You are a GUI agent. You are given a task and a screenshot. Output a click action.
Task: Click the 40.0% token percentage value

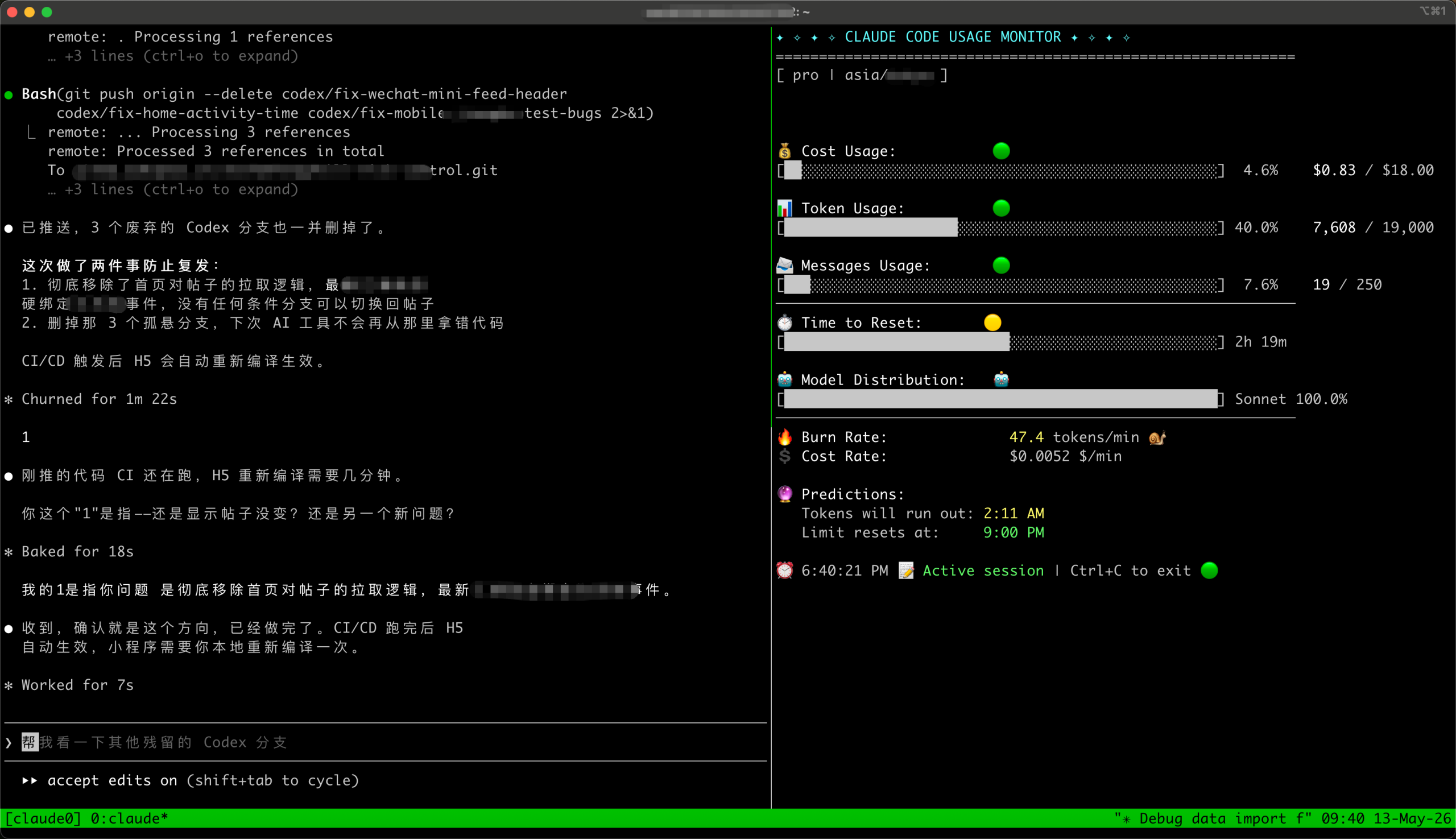[1256, 228]
